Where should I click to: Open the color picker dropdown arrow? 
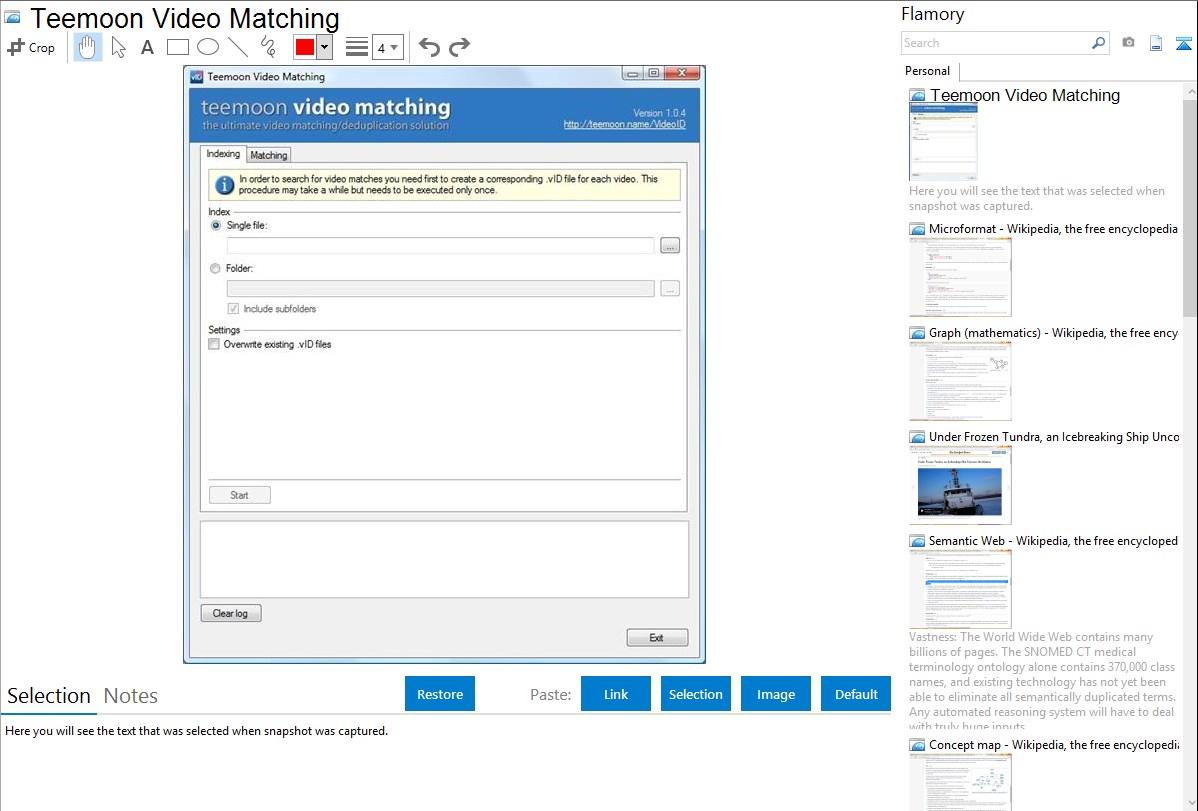click(x=324, y=47)
